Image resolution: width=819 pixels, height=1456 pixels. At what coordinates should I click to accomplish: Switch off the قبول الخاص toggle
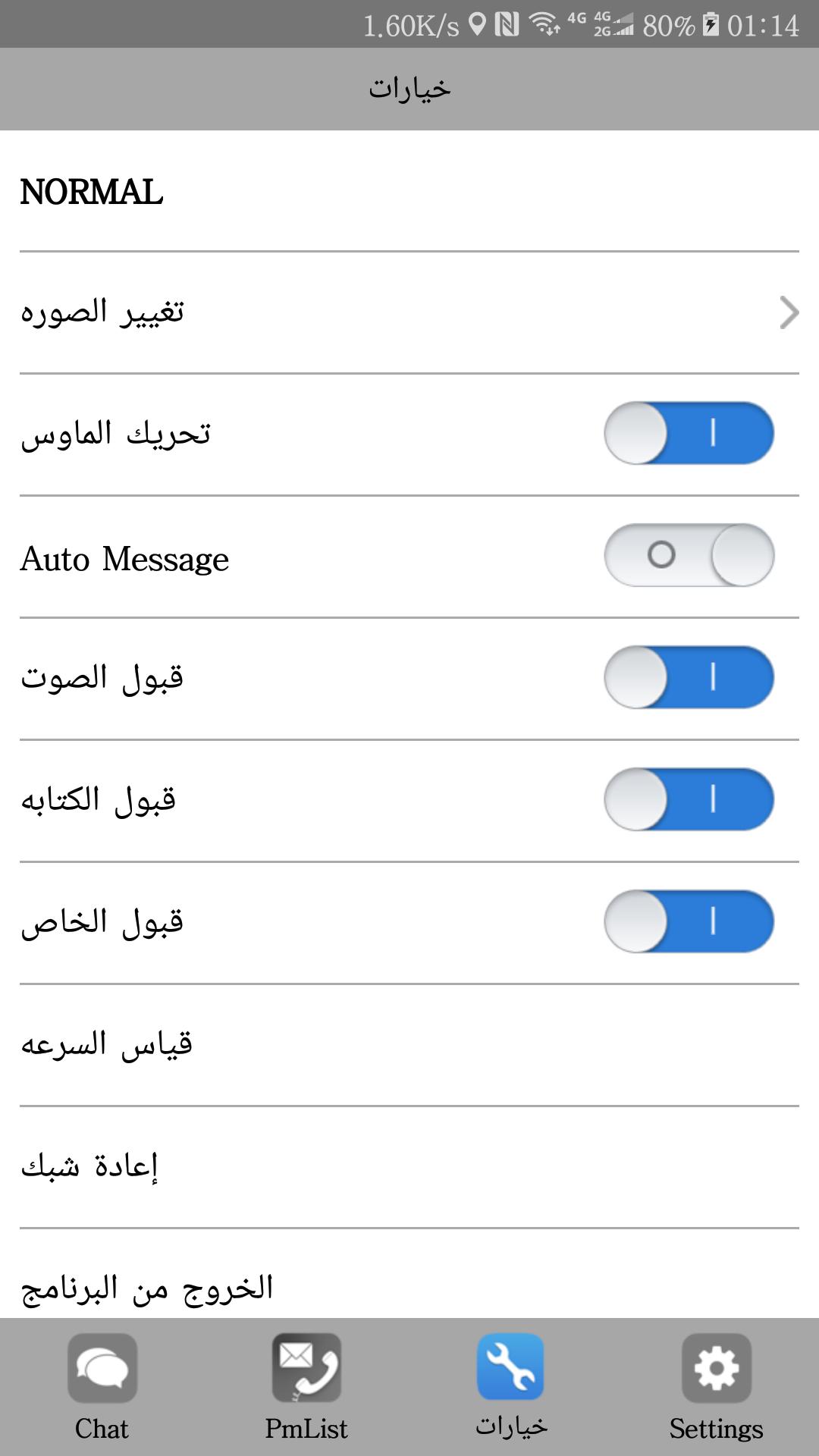tap(689, 921)
